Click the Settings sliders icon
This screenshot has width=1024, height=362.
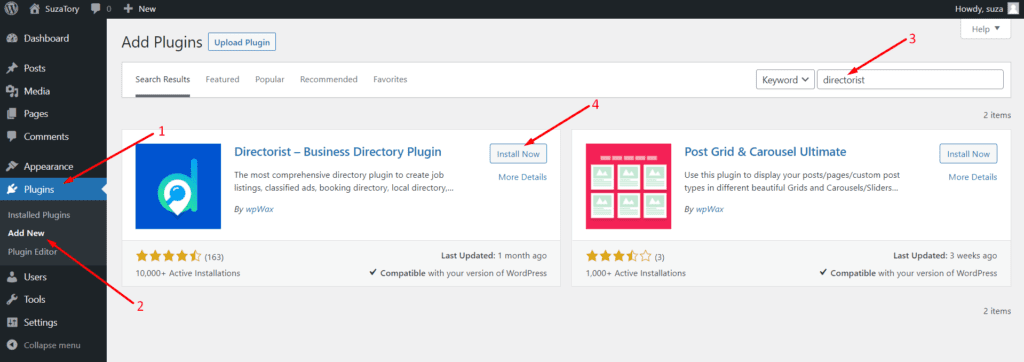point(11,322)
